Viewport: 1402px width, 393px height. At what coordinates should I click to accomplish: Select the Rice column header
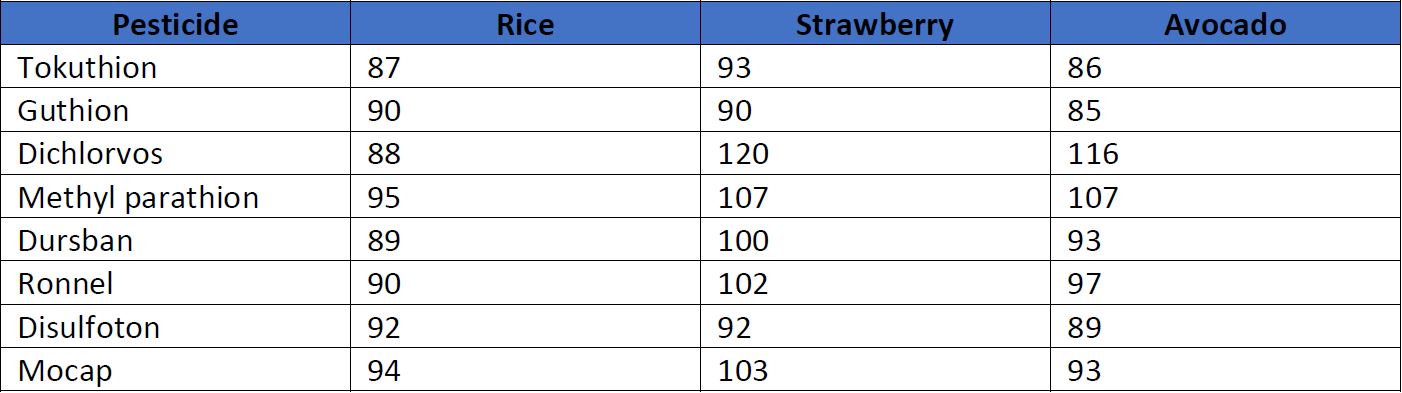click(x=525, y=24)
